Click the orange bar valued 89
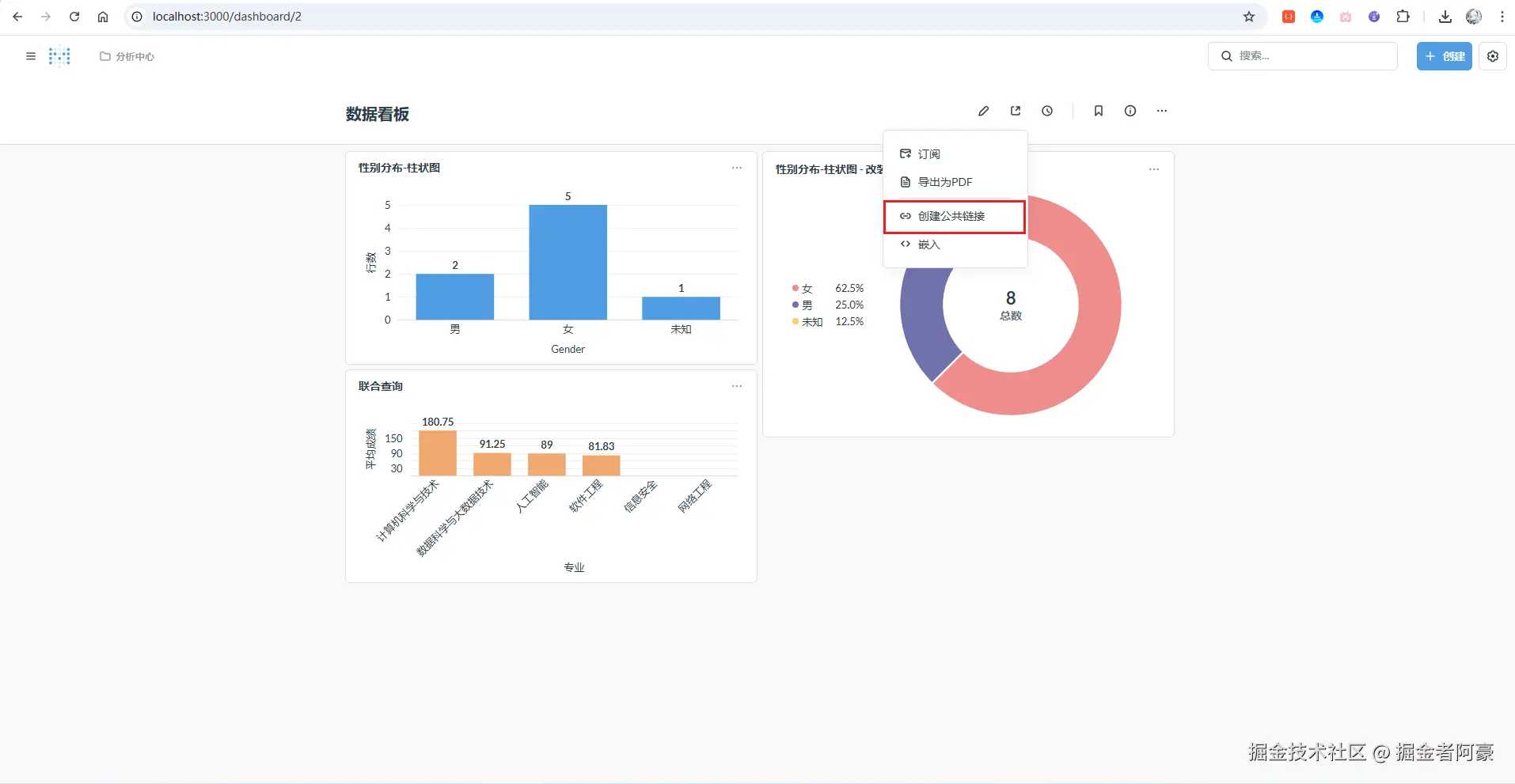 547,464
